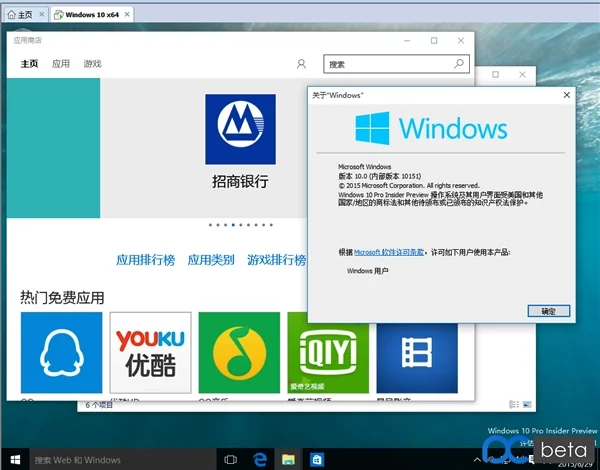Open Task View from the taskbar
Screen dimensions: 600x470
(230, 460)
